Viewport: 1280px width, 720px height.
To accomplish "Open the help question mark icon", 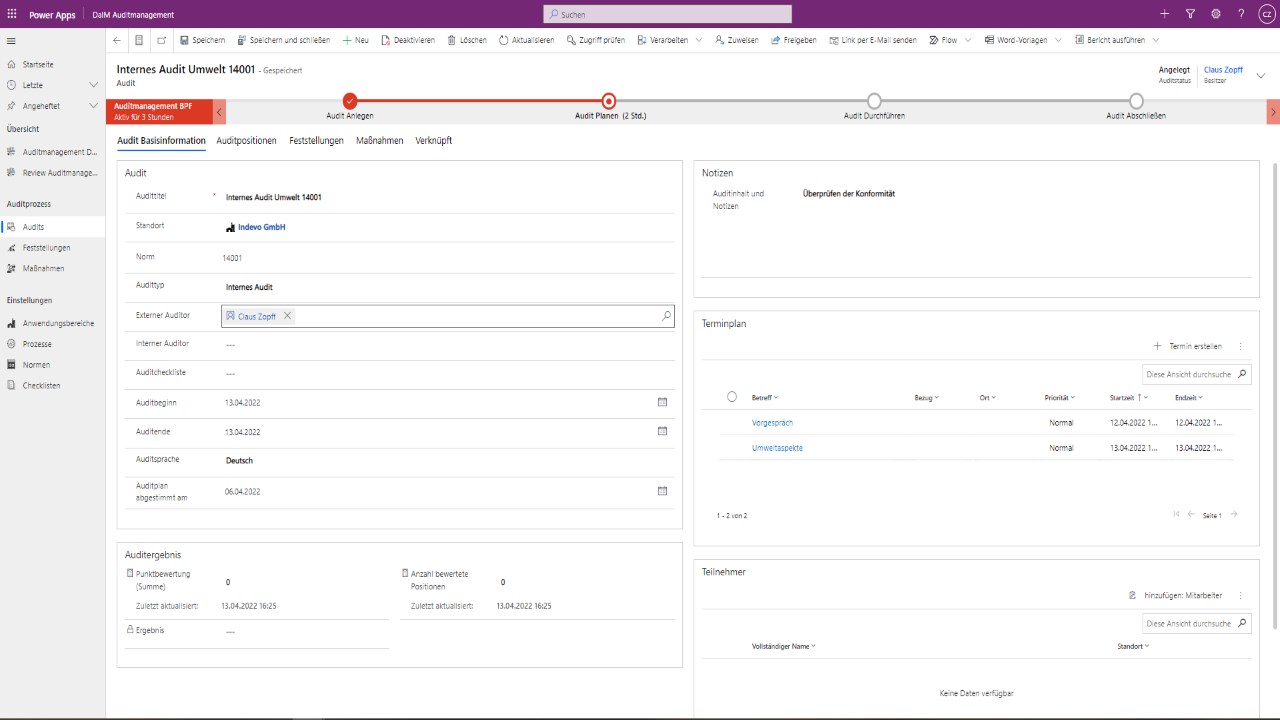I will [x=1241, y=14].
